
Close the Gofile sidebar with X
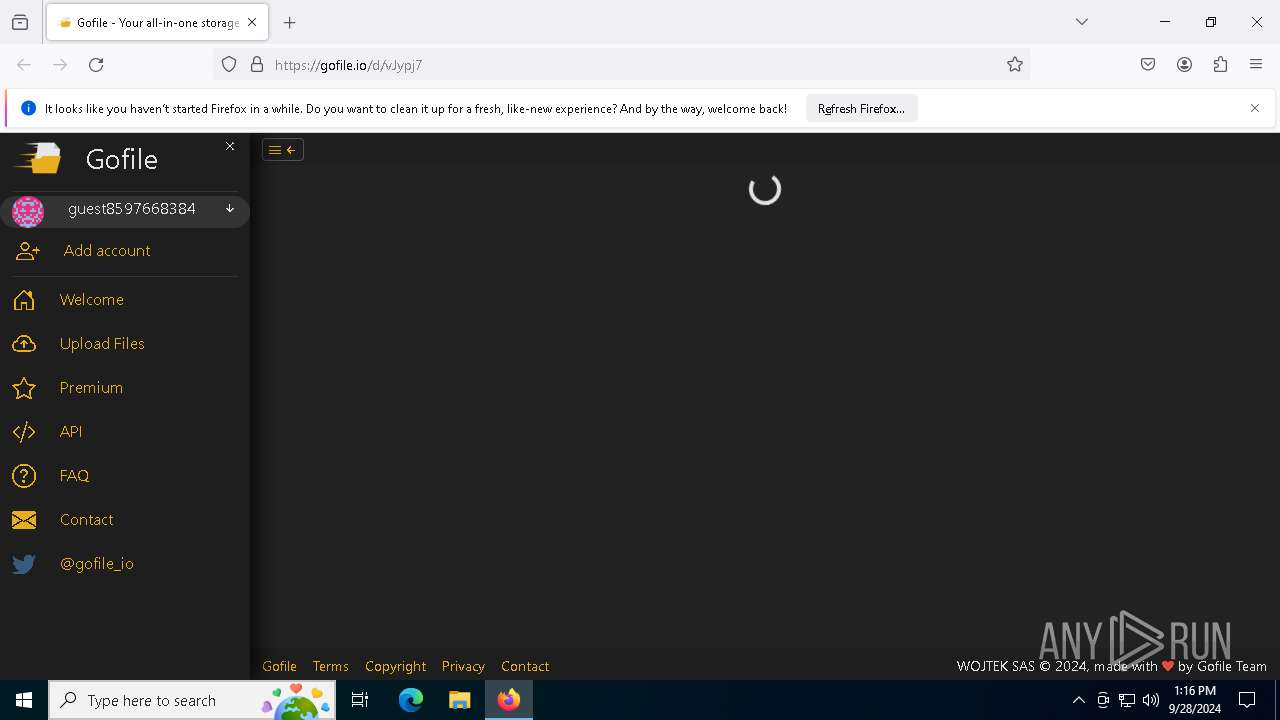point(230,146)
